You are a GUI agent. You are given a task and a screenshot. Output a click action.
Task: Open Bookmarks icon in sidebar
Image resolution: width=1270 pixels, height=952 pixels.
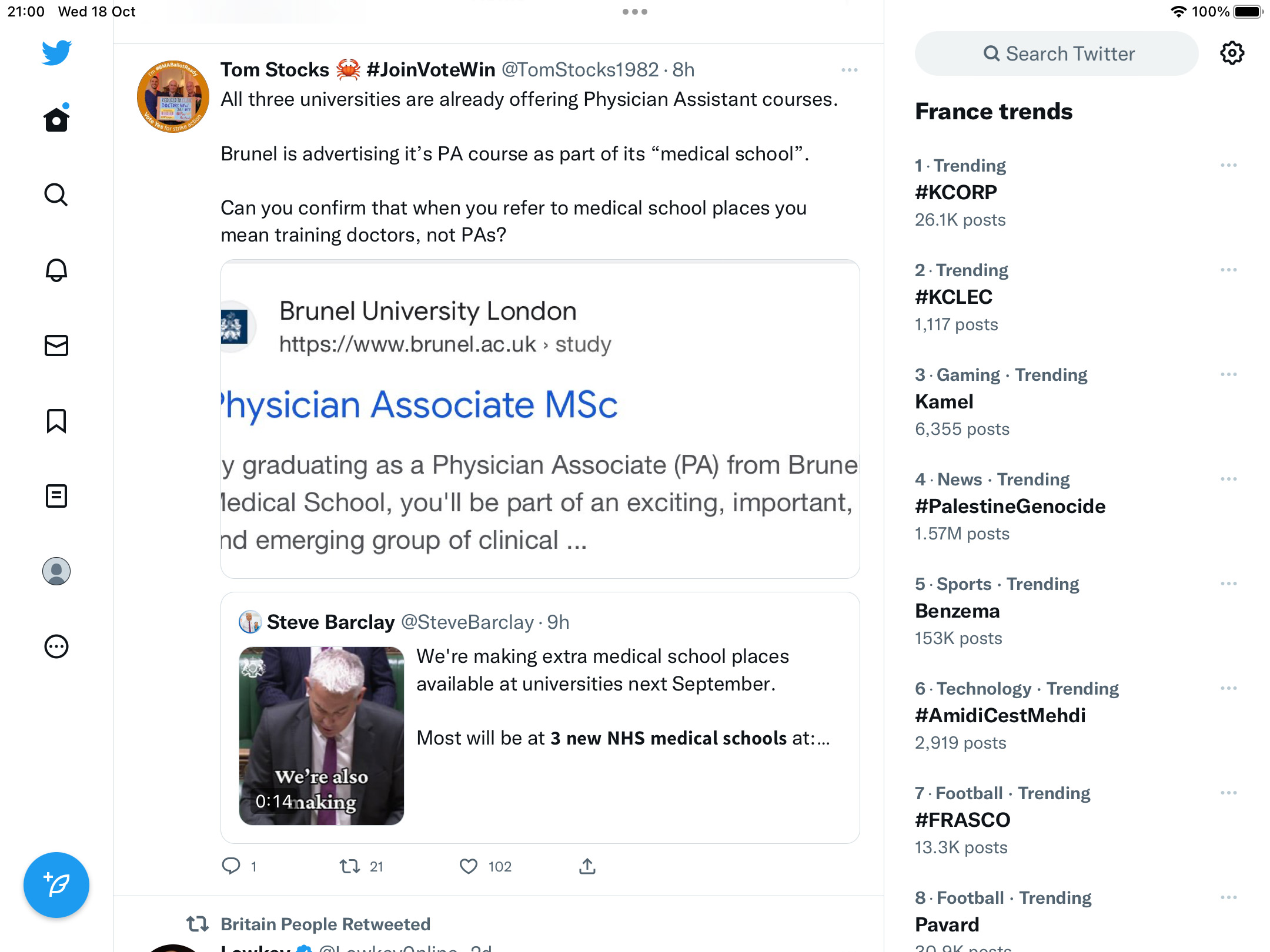[x=56, y=421]
